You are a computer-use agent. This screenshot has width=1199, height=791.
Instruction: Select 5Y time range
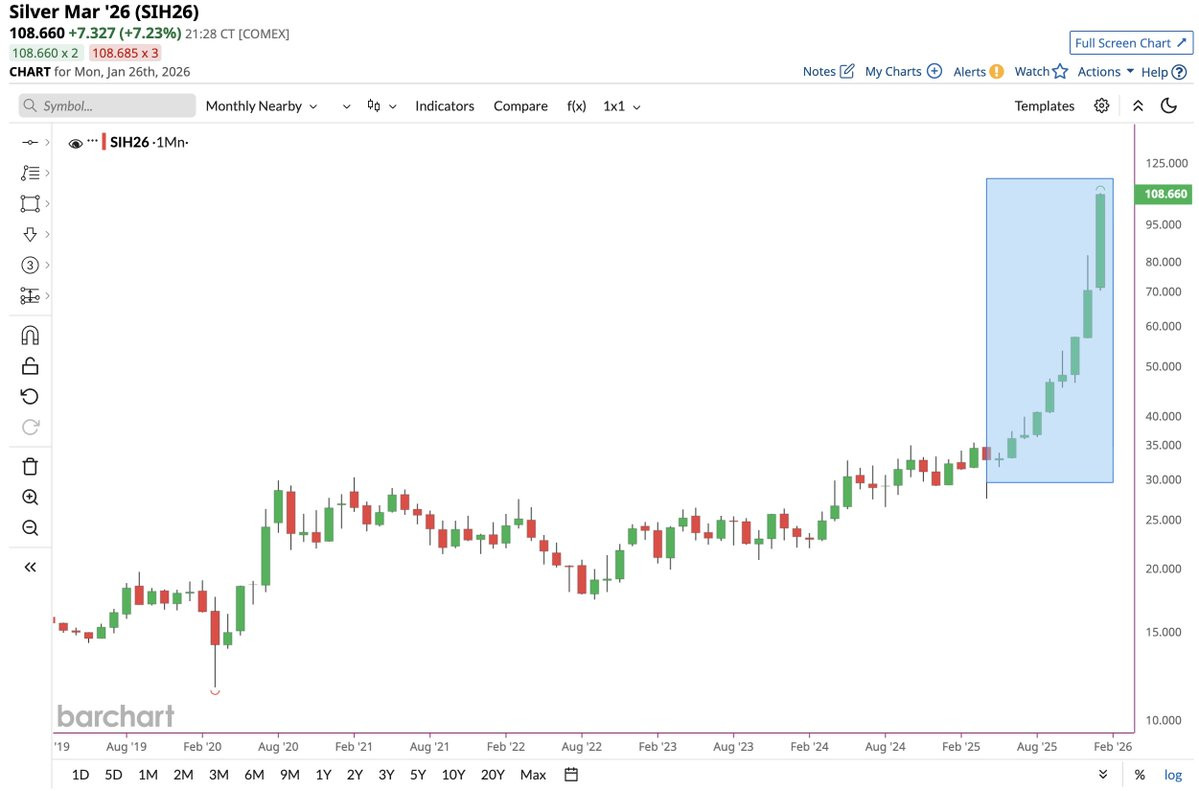point(418,775)
